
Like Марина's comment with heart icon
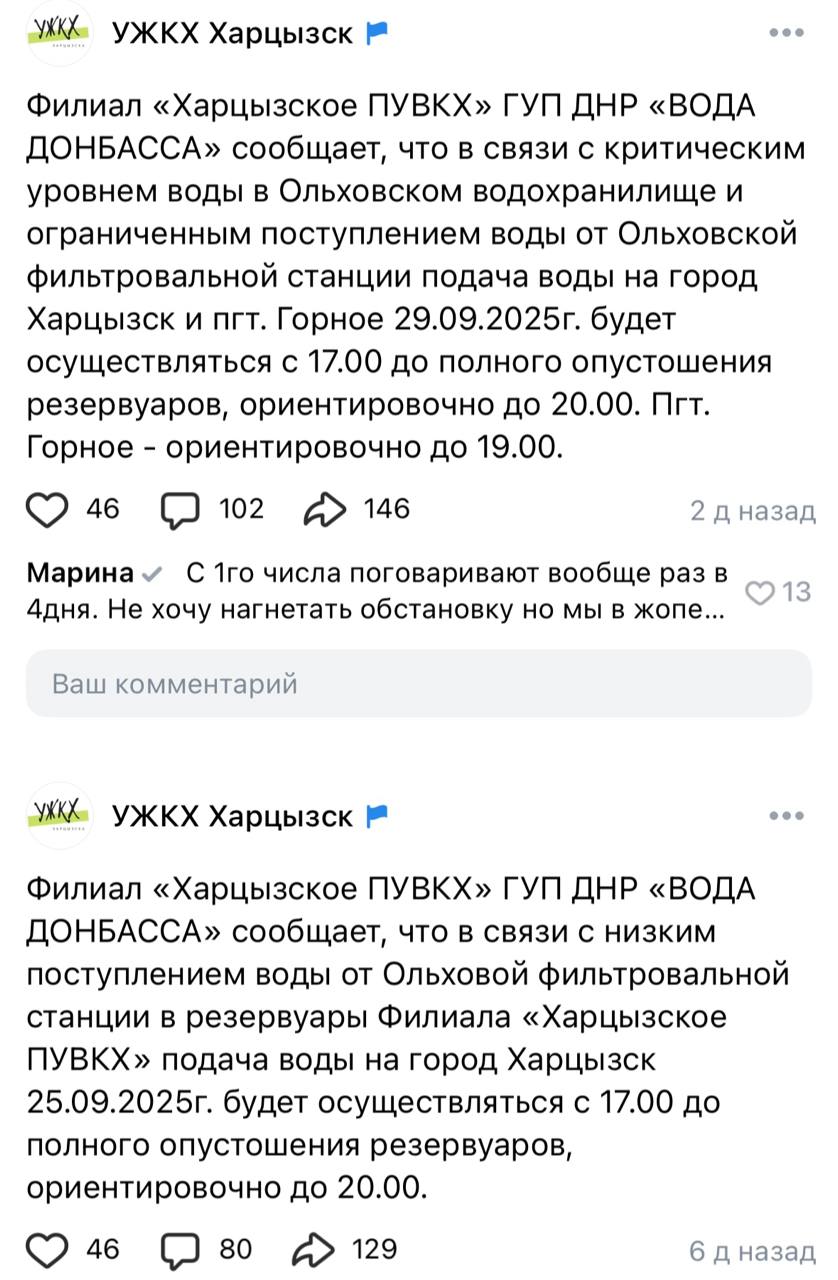[763, 593]
